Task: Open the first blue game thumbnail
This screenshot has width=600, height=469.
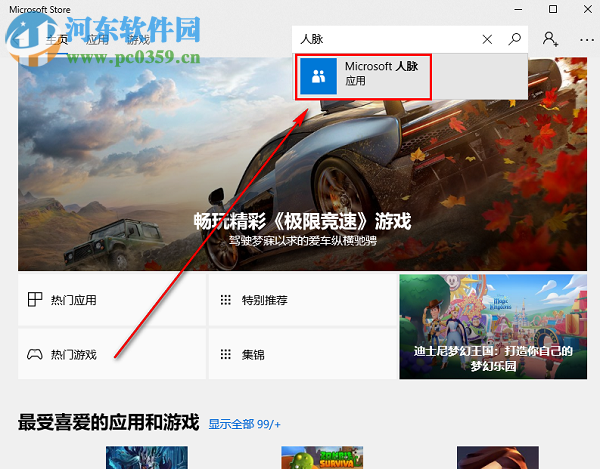Action: coord(147,458)
